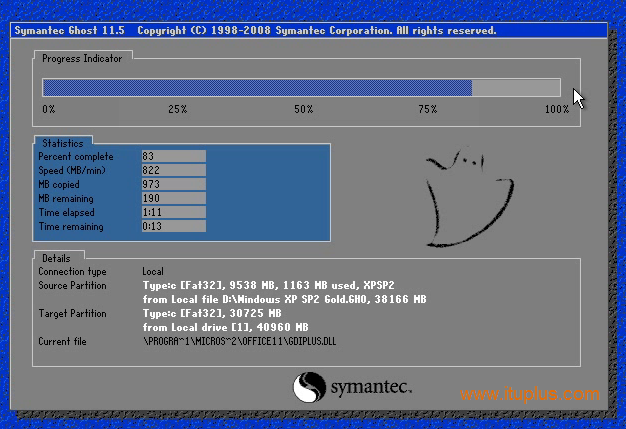
Task: Click the 'Time remaining' label
Action: (x=71, y=226)
